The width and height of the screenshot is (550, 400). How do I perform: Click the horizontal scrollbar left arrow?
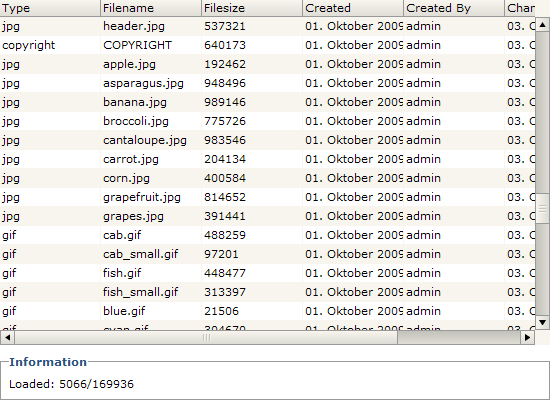click(x=7, y=338)
